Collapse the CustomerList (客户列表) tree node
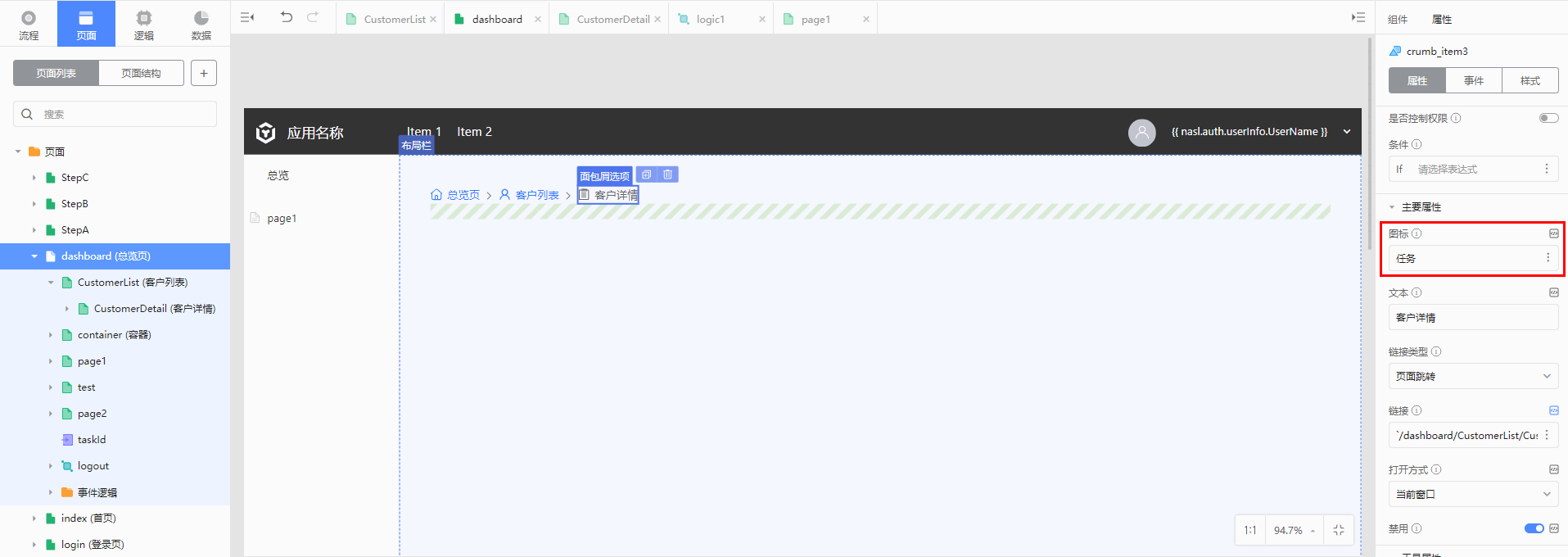This screenshot has width=1568, height=557. pyautogui.click(x=51, y=283)
